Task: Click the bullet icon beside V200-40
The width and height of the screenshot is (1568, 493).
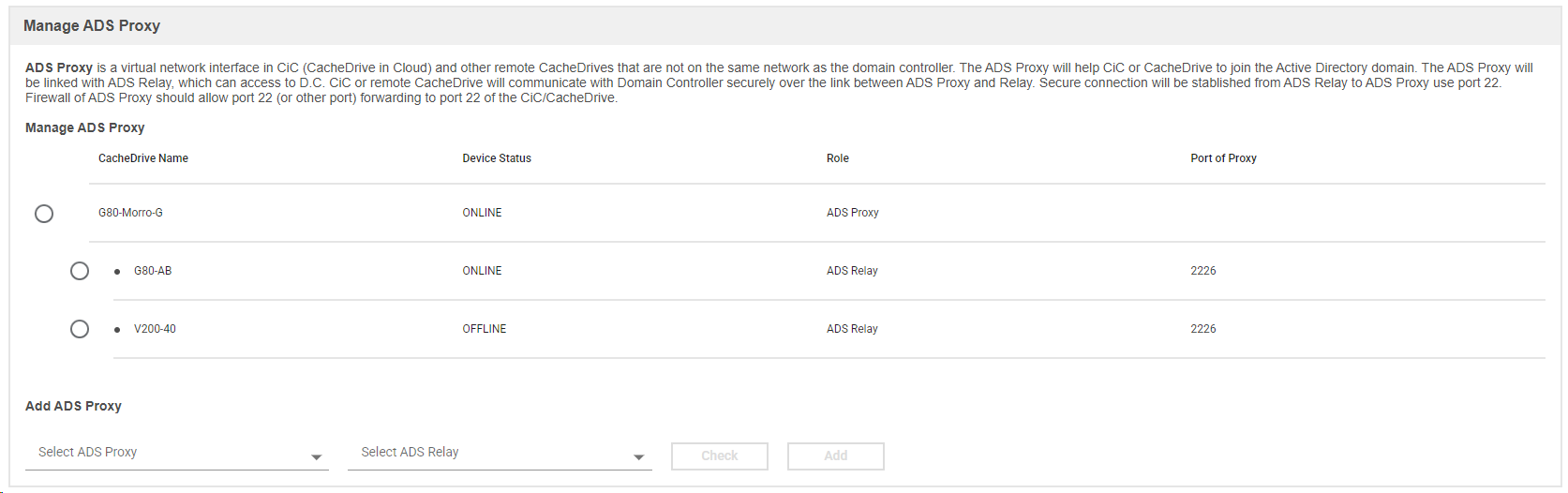Action: (117, 330)
